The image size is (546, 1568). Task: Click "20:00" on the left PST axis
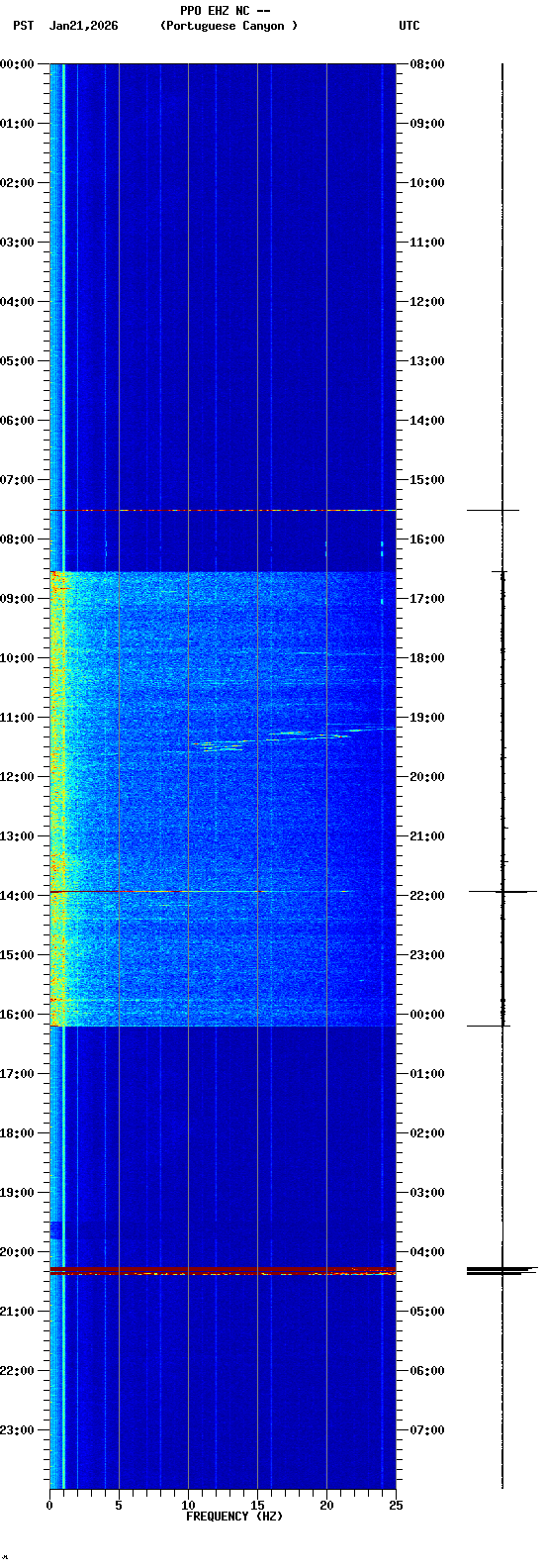[x=17, y=1252]
